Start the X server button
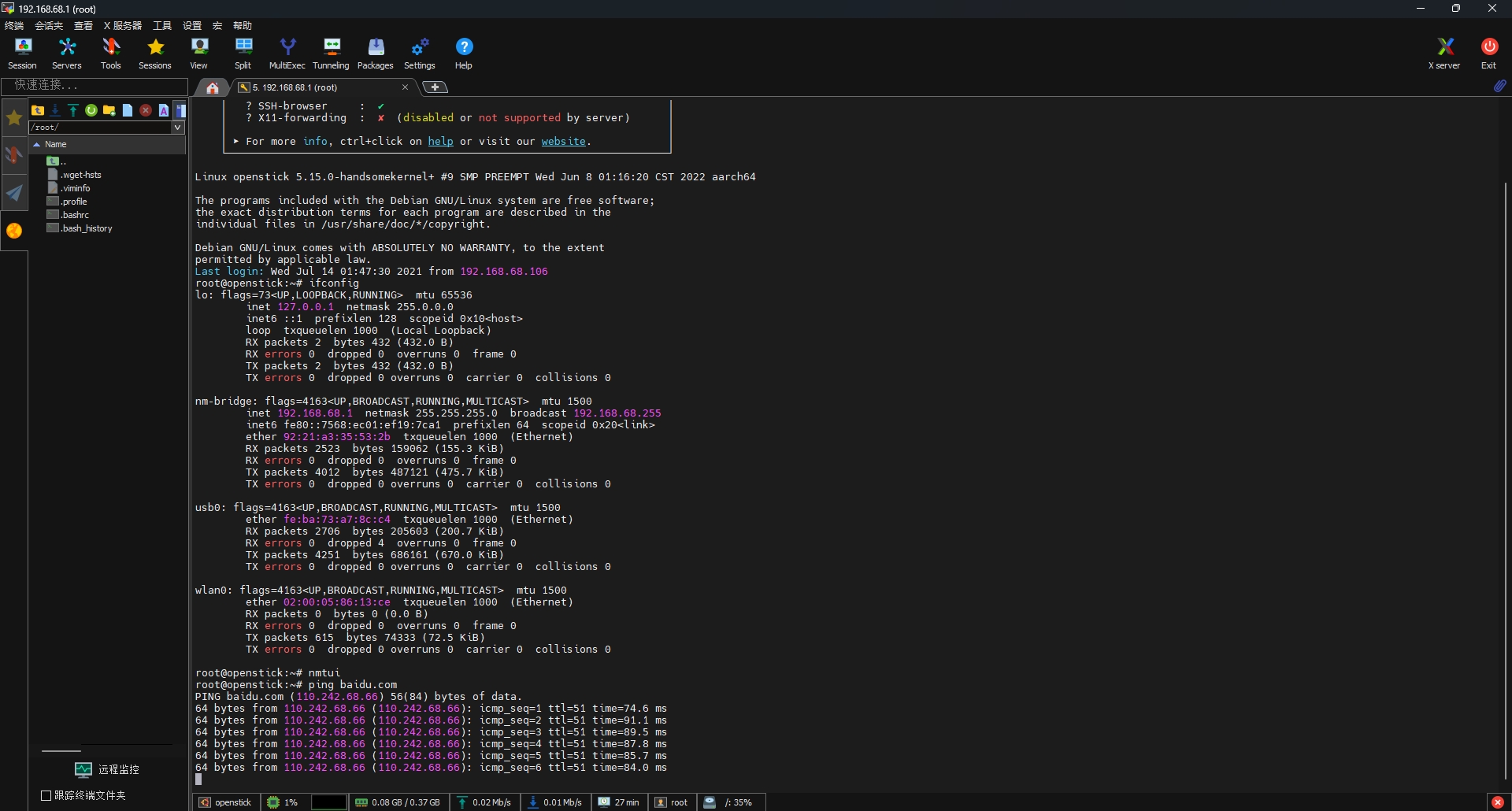This screenshot has width=1512, height=811. point(1444,54)
